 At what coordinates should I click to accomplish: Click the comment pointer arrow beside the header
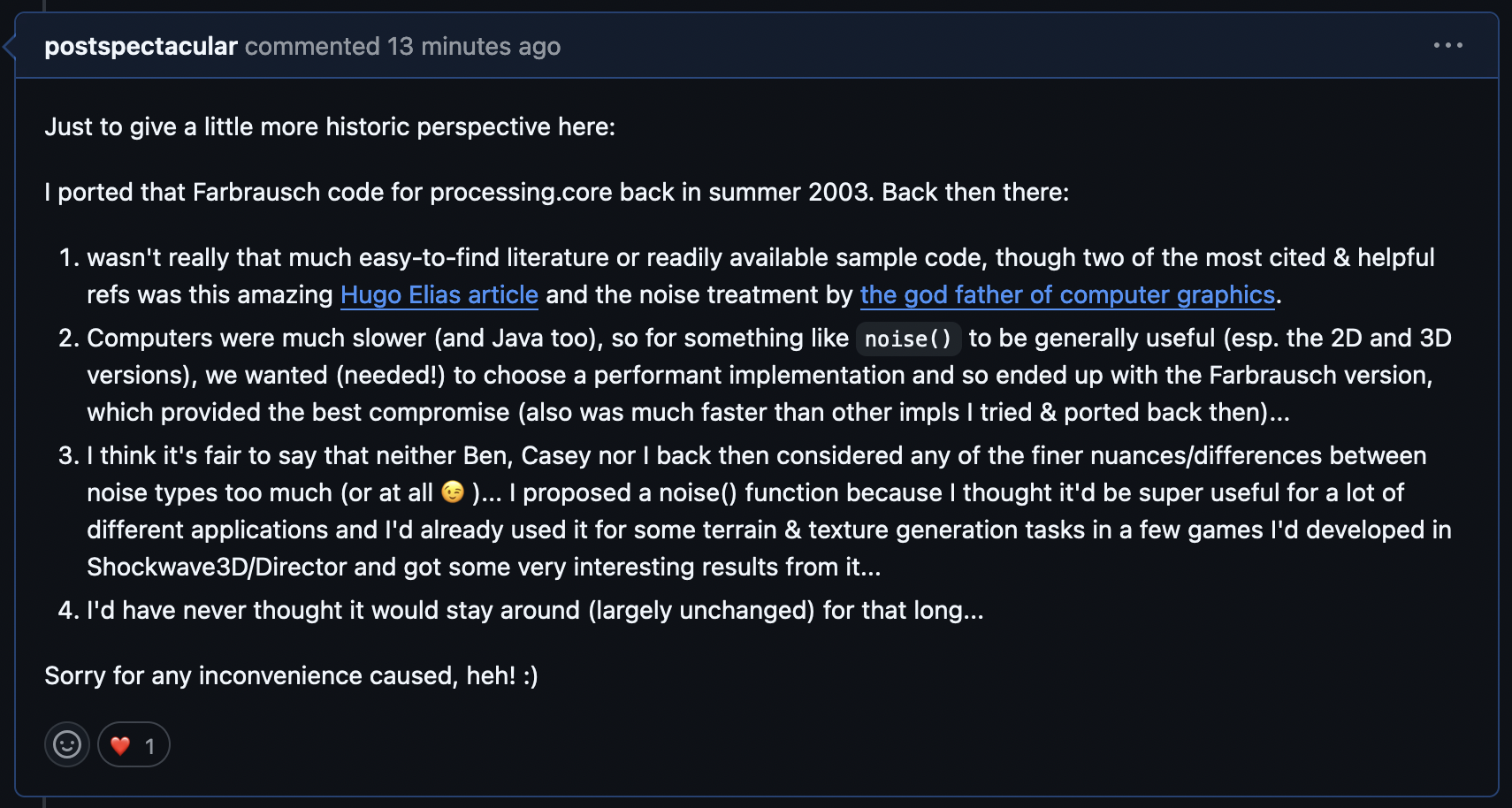pos(10,46)
